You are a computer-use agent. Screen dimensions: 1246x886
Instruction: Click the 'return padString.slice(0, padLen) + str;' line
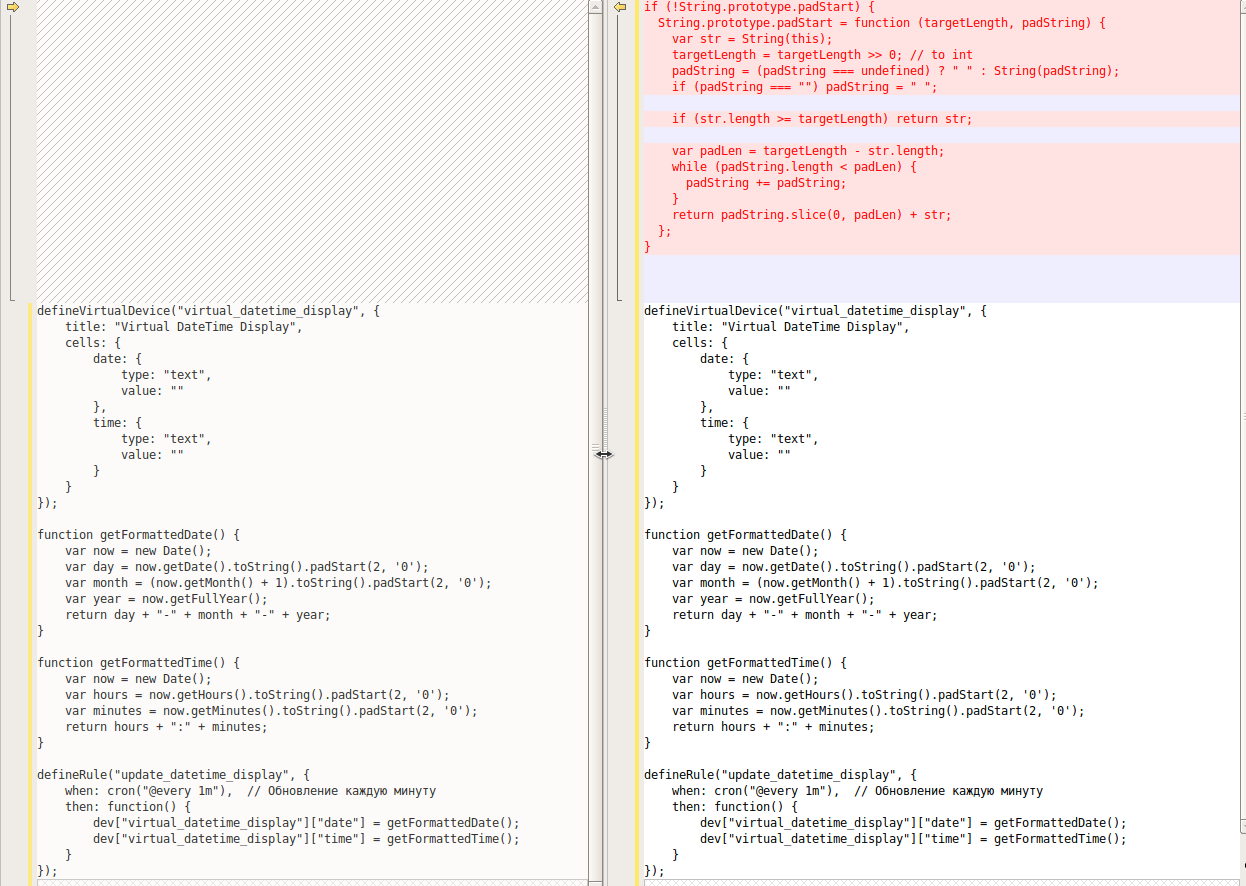coord(811,215)
